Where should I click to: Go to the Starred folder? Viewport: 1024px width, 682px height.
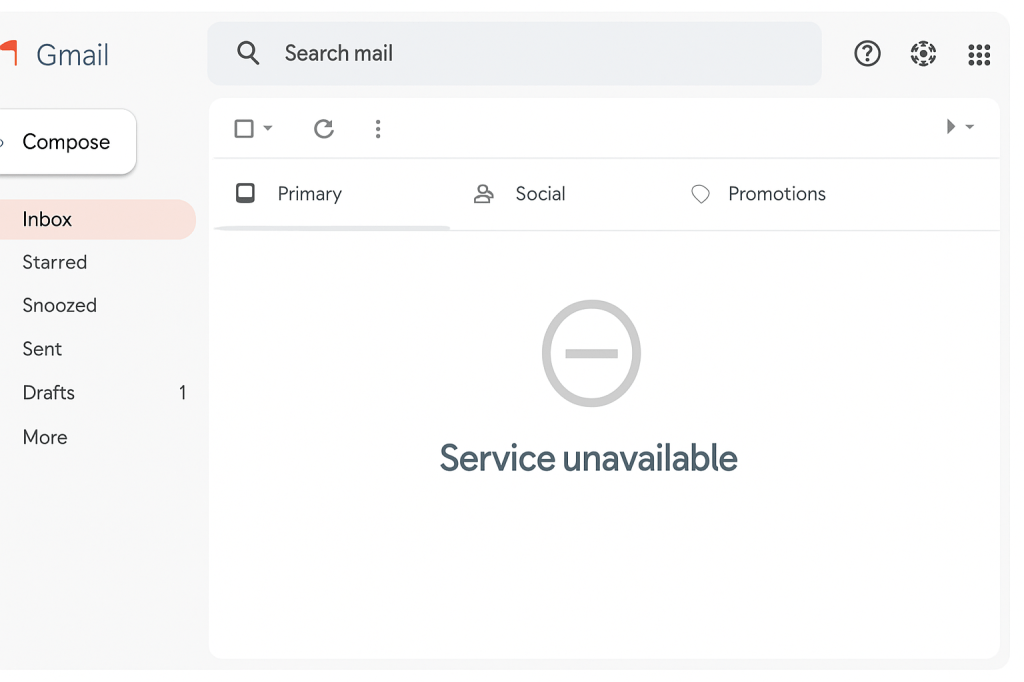pyautogui.click(x=55, y=262)
